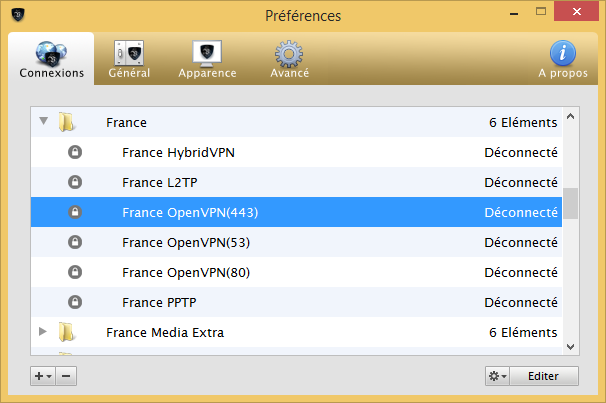Select the France OpenVPN(80) connection
This screenshot has width=606, height=403.
point(296,272)
